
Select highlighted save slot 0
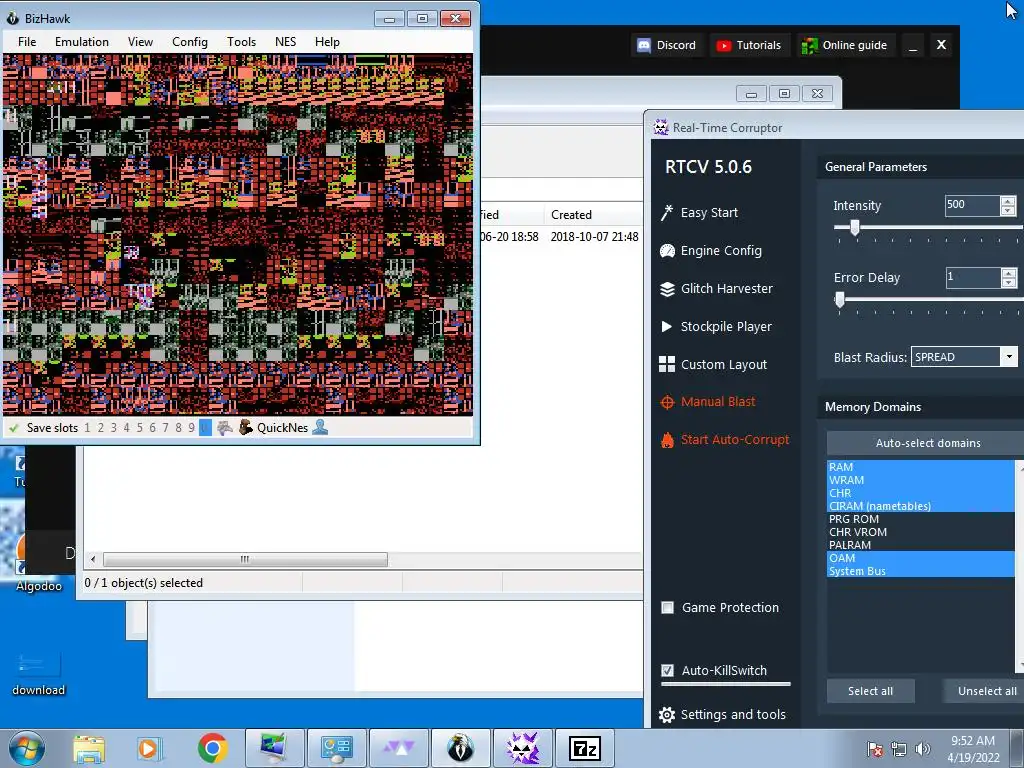(x=205, y=428)
